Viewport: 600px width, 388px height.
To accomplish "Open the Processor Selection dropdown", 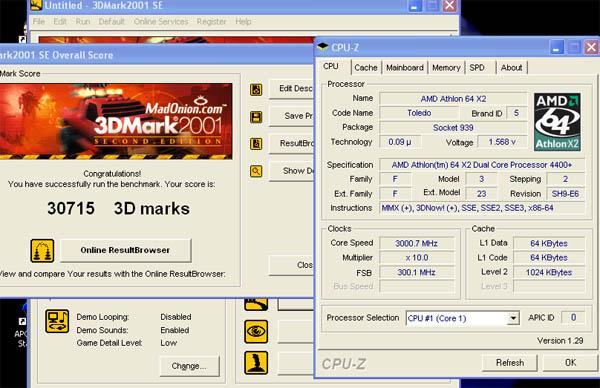I will tap(513, 318).
